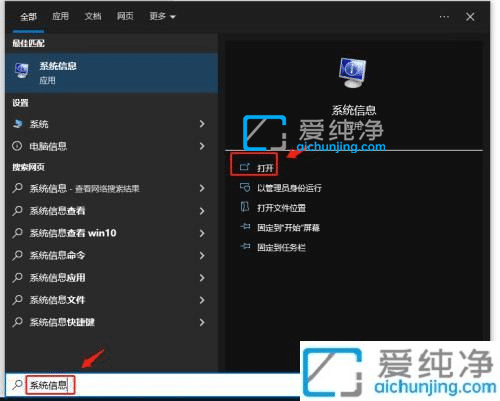500x401 pixels.
Task: Open the 更多 dropdown
Action: 162,16
